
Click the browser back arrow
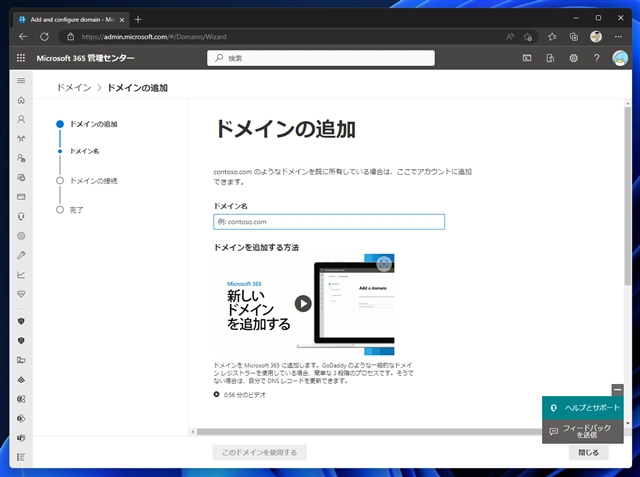pyautogui.click(x=23, y=37)
